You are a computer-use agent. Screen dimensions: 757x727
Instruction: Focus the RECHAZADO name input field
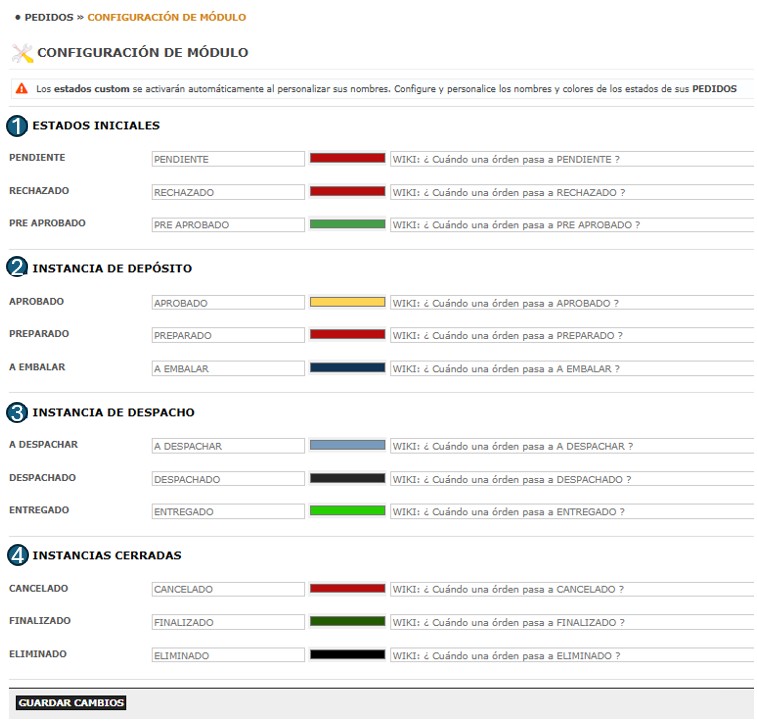point(227,192)
